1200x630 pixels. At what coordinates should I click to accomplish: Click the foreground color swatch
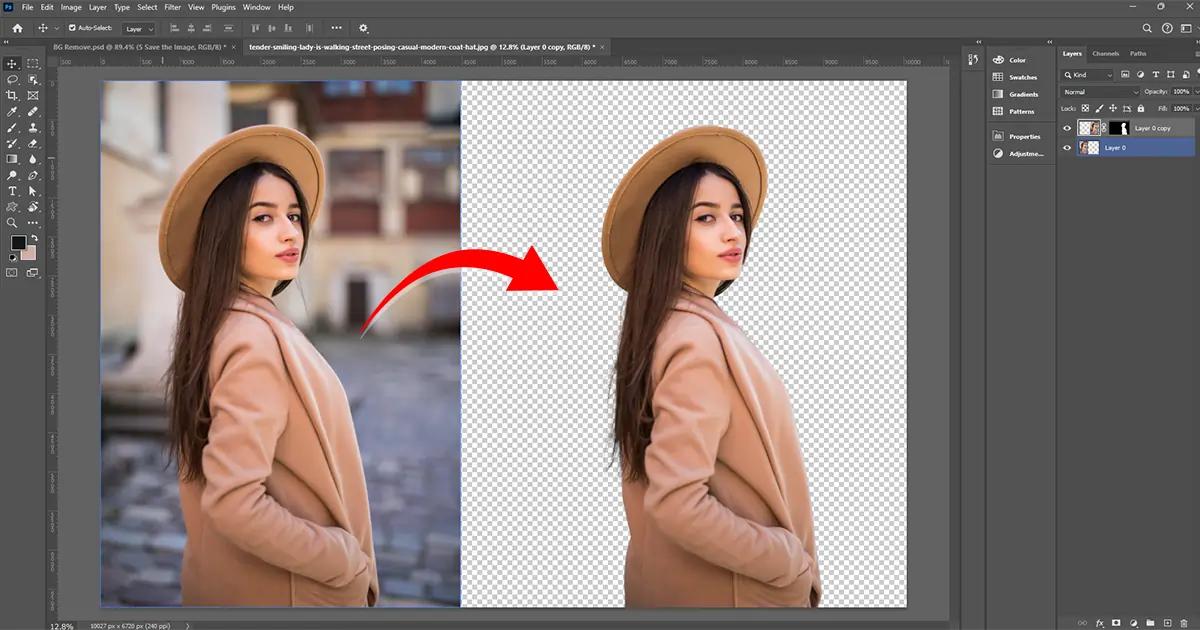(18, 243)
